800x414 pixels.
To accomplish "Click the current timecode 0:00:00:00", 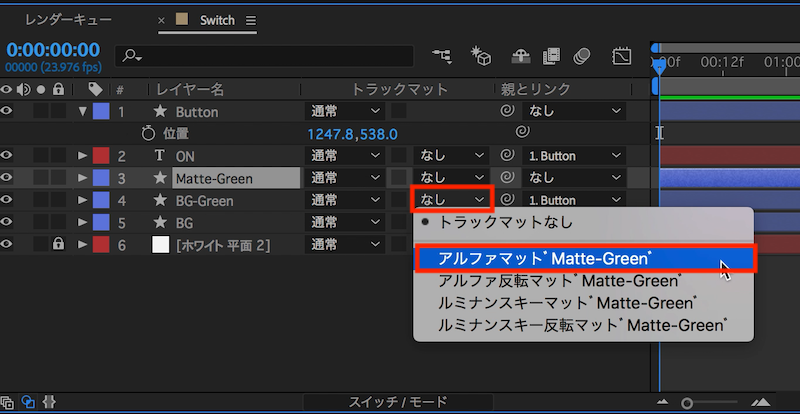I will point(53,50).
